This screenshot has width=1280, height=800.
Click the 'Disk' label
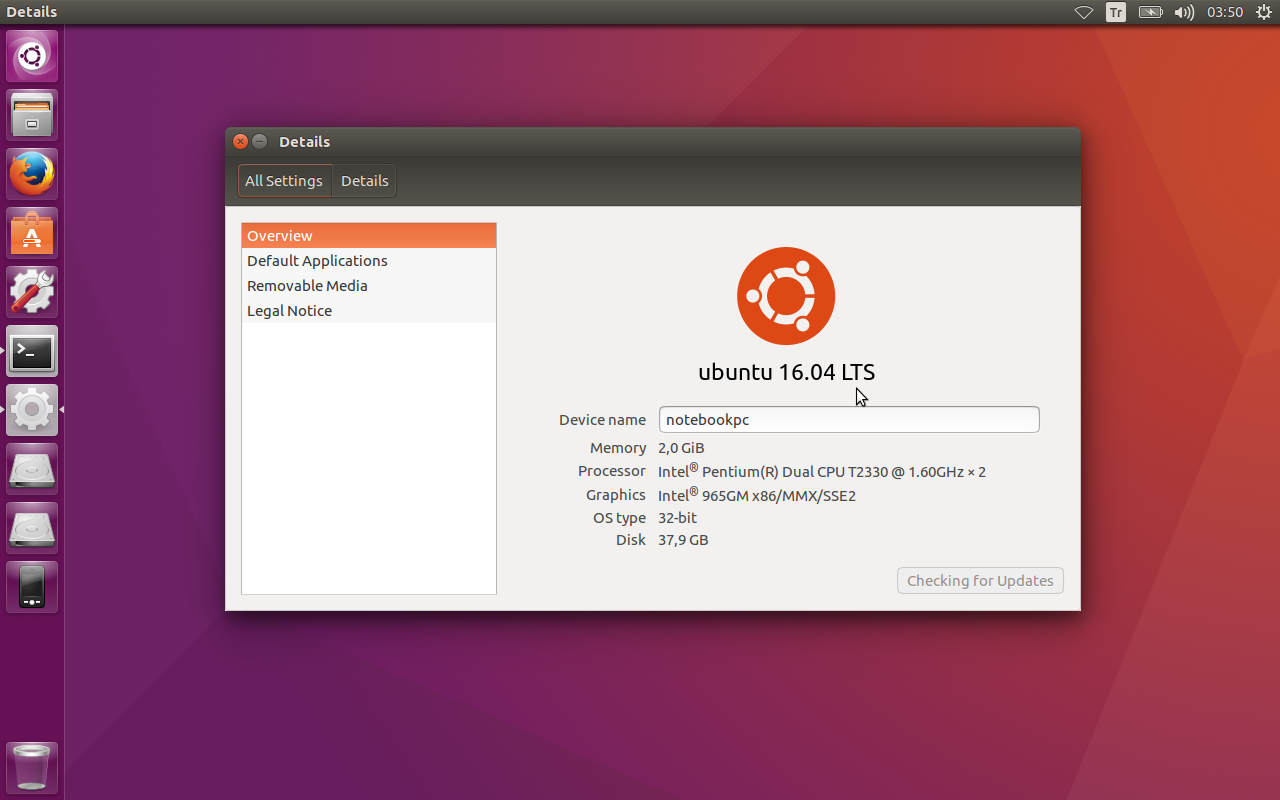631,540
